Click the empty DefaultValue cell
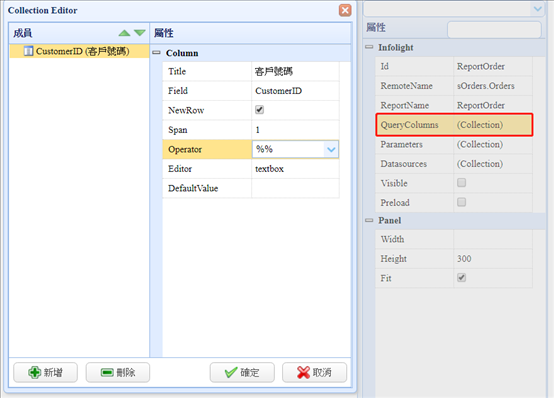This screenshot has height=398, width=554. (295, 188)
